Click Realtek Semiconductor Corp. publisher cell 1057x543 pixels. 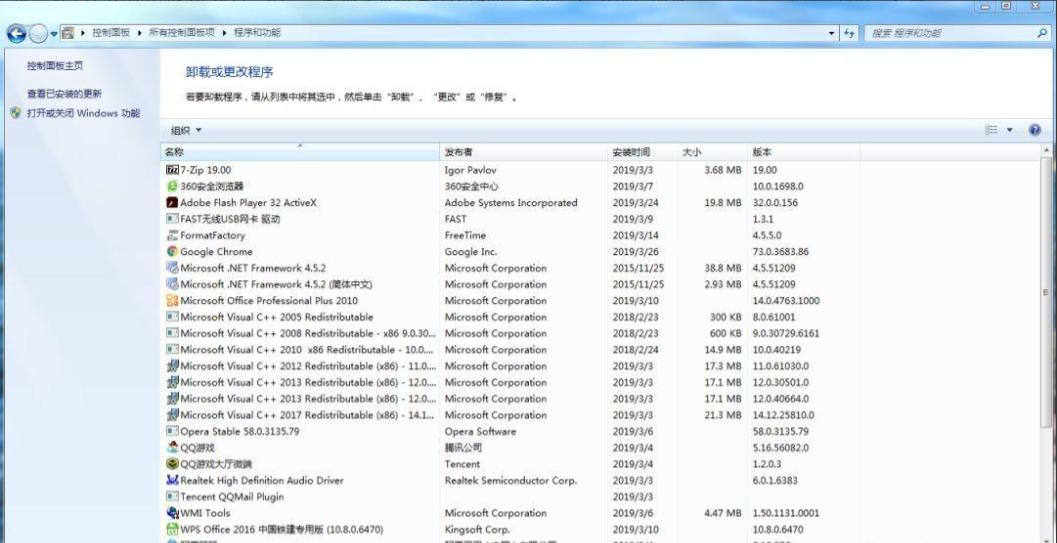tap(511, 481)
